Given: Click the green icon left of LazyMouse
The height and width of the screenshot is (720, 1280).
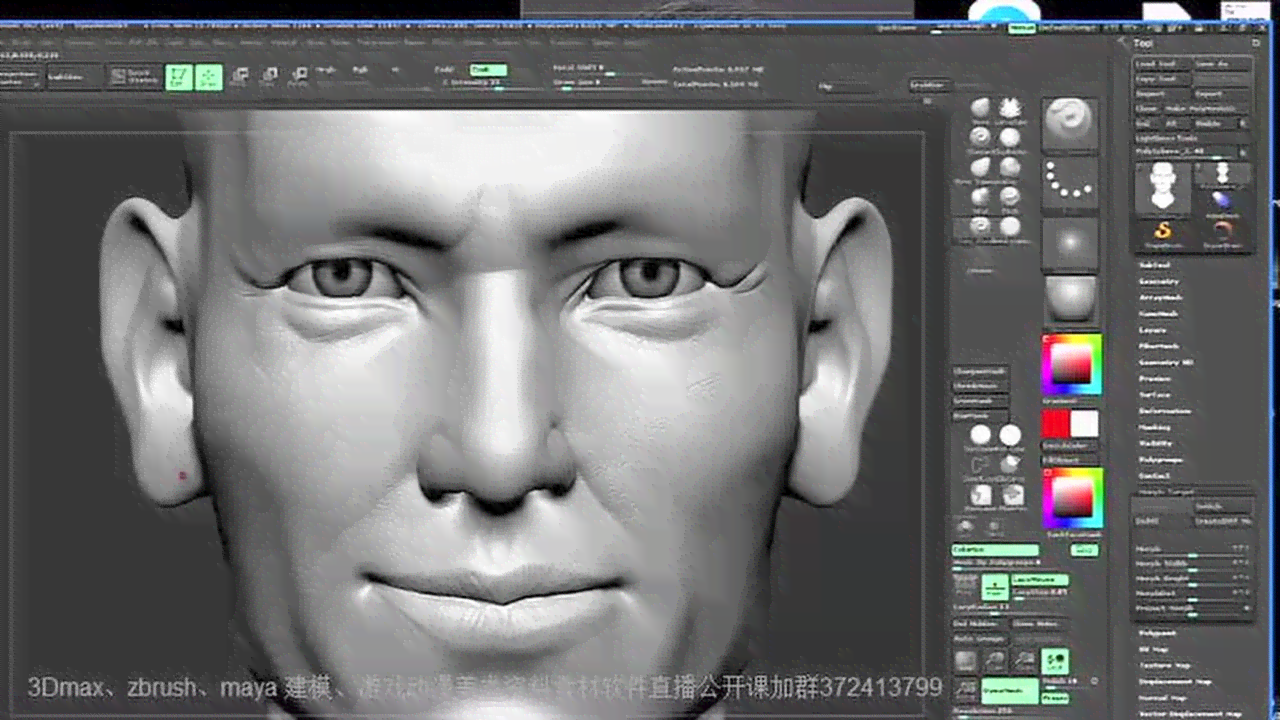Looking at the screenshot, I should click(994, 587).
